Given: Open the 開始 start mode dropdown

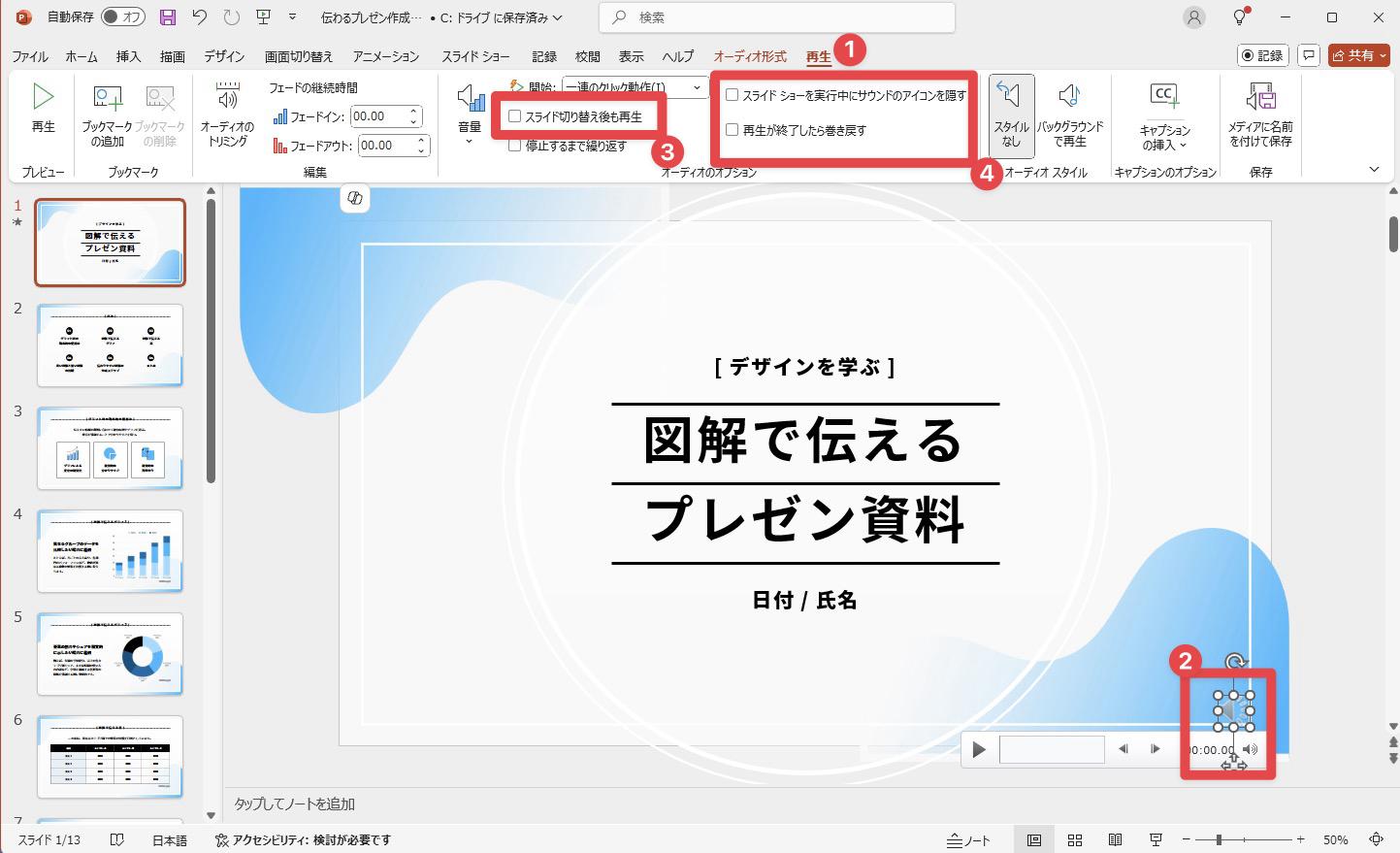Looking at the screenshot, I should click(x=697, y=87).
